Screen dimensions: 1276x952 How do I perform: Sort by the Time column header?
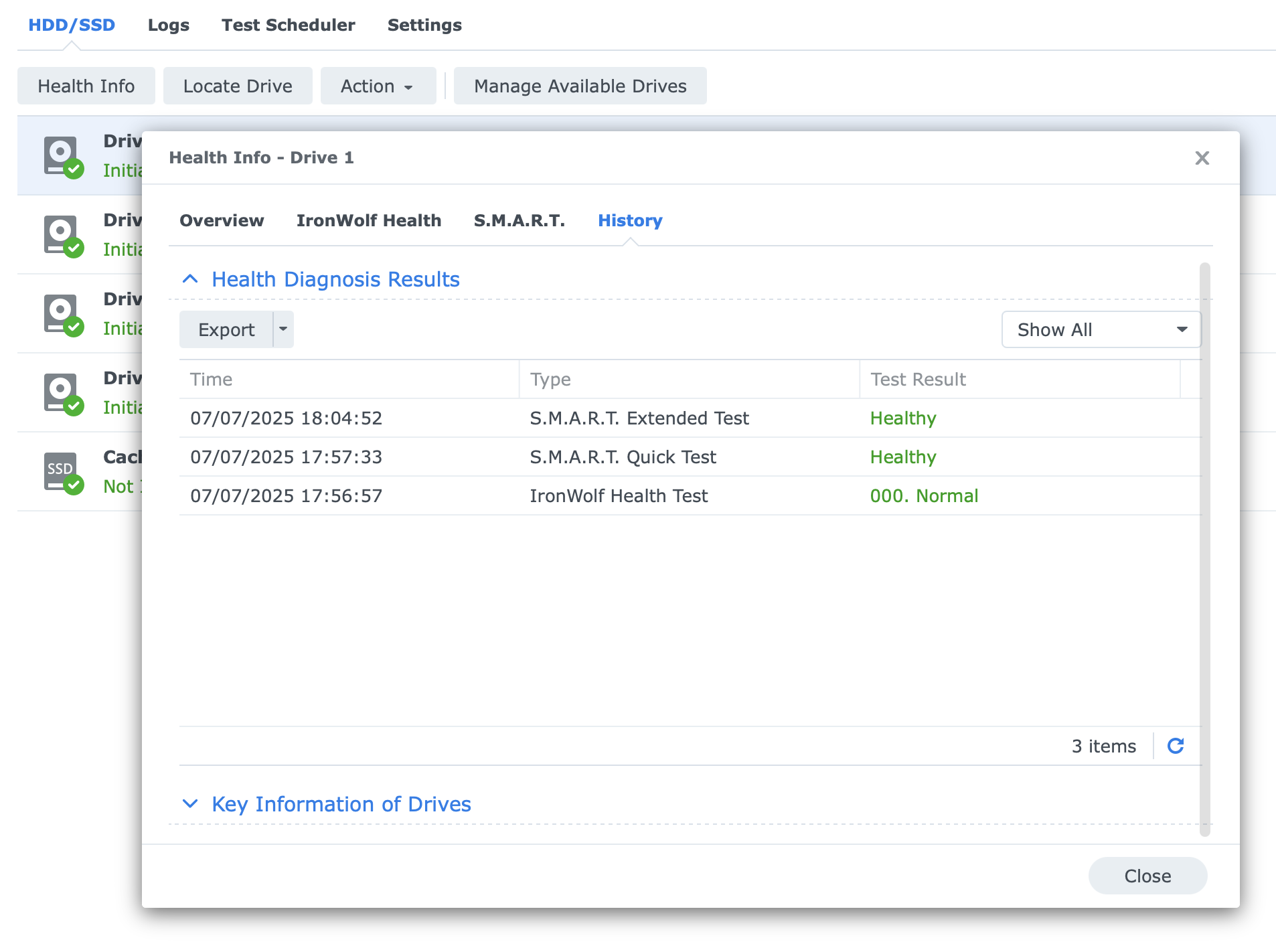tap(349, 379)
